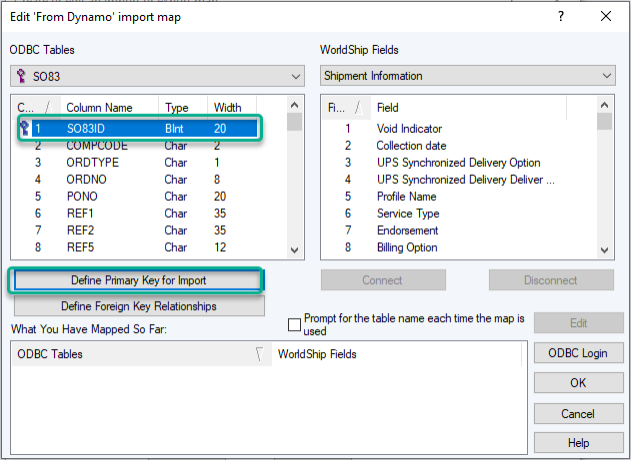Confirm with the OK button
The width and height of the screenshot is (631, 460).
(578, 383)
